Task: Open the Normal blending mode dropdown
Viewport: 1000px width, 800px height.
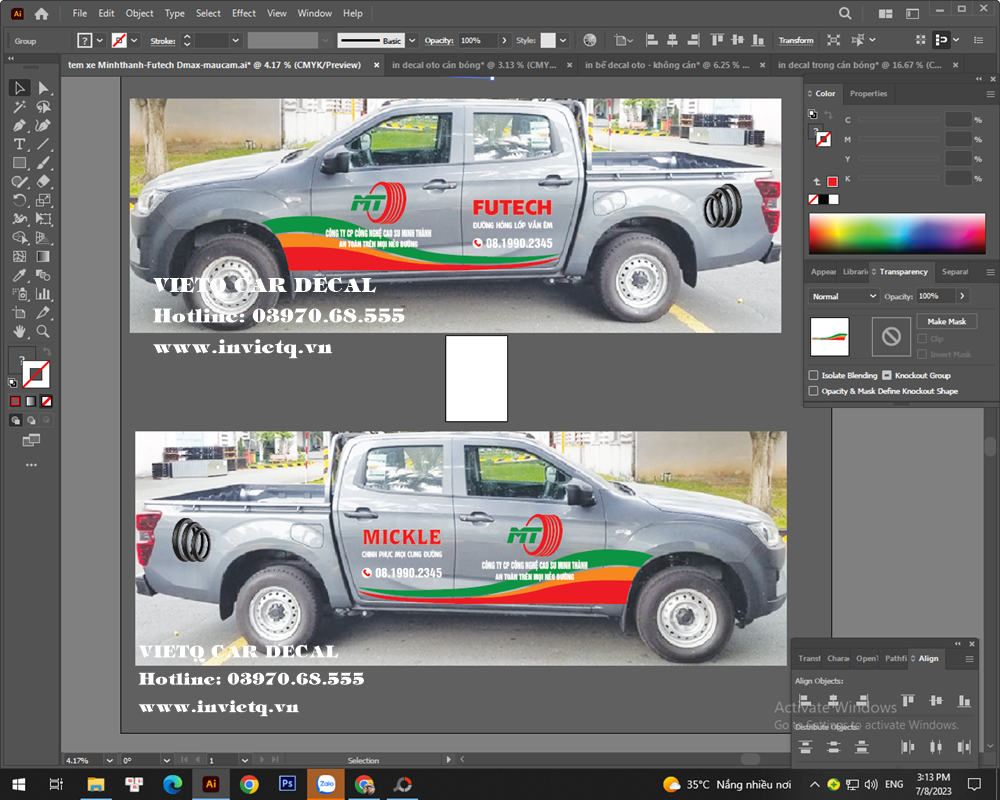Action: (845, 296)
